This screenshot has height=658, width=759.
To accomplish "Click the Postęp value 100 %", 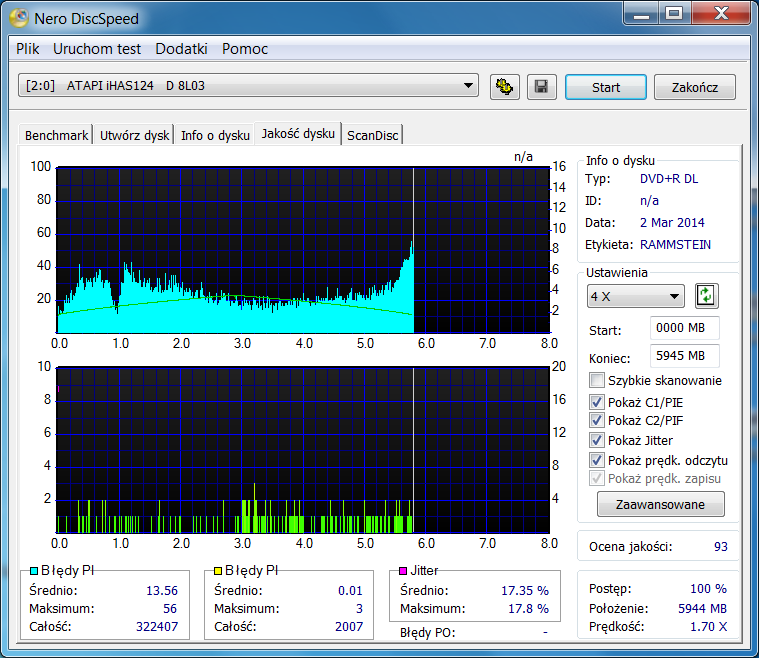I will pos(708,589).
